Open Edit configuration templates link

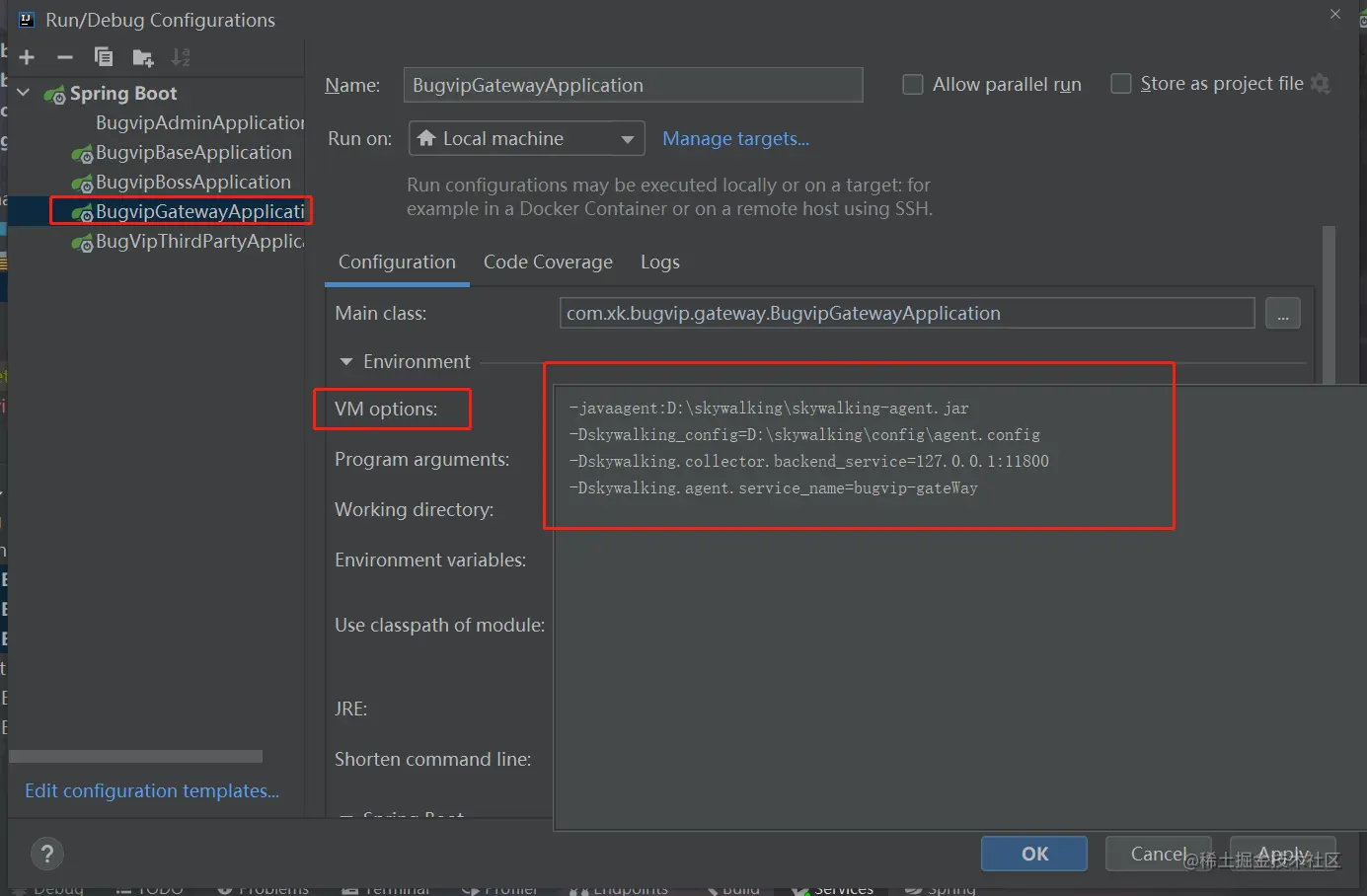click(x=152, y=791)
